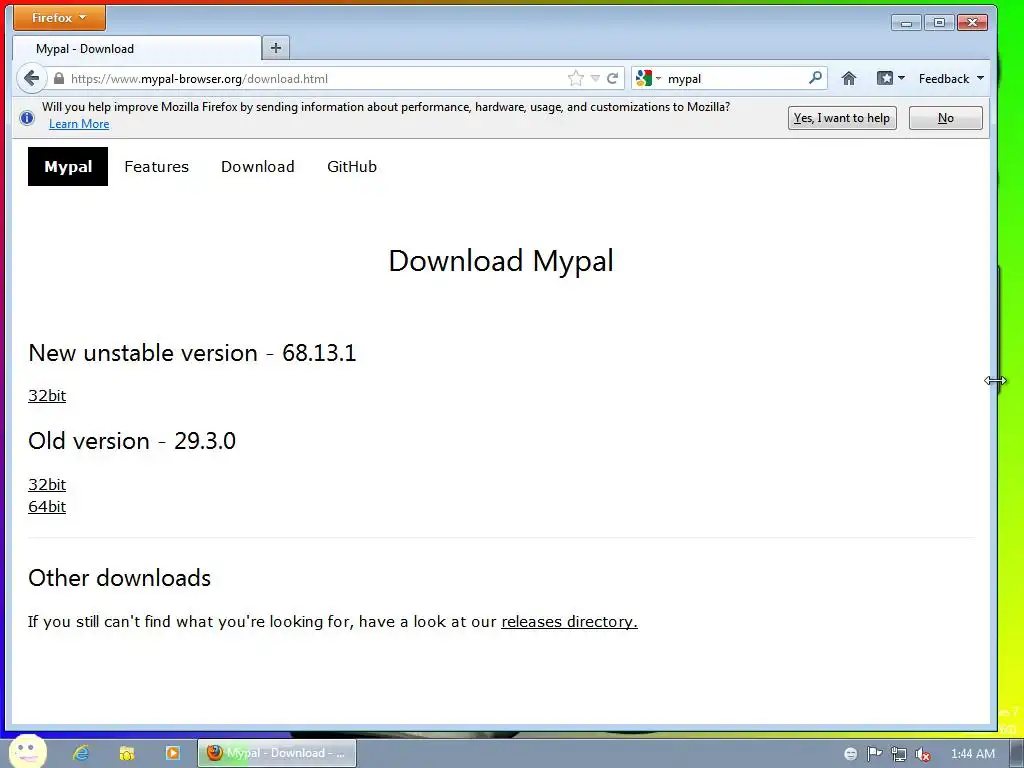Click the Action Center flag tray icon
This screenshot has height=768, width=1024.
tap(874, 754)
